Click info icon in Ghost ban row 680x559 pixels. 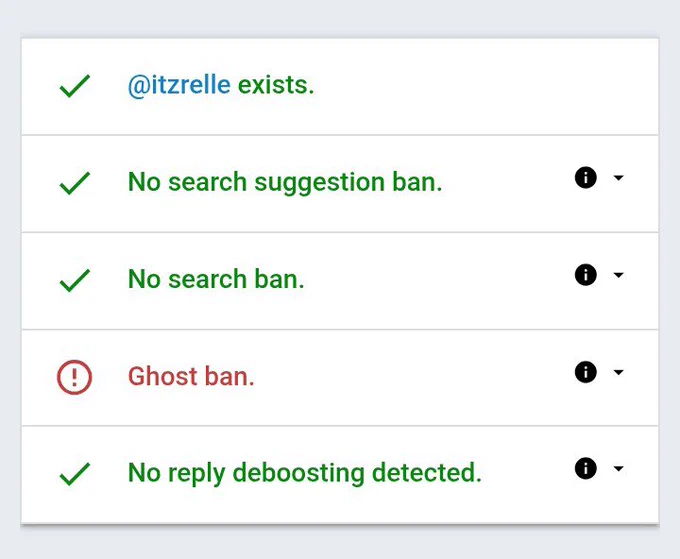coord(585,372)
